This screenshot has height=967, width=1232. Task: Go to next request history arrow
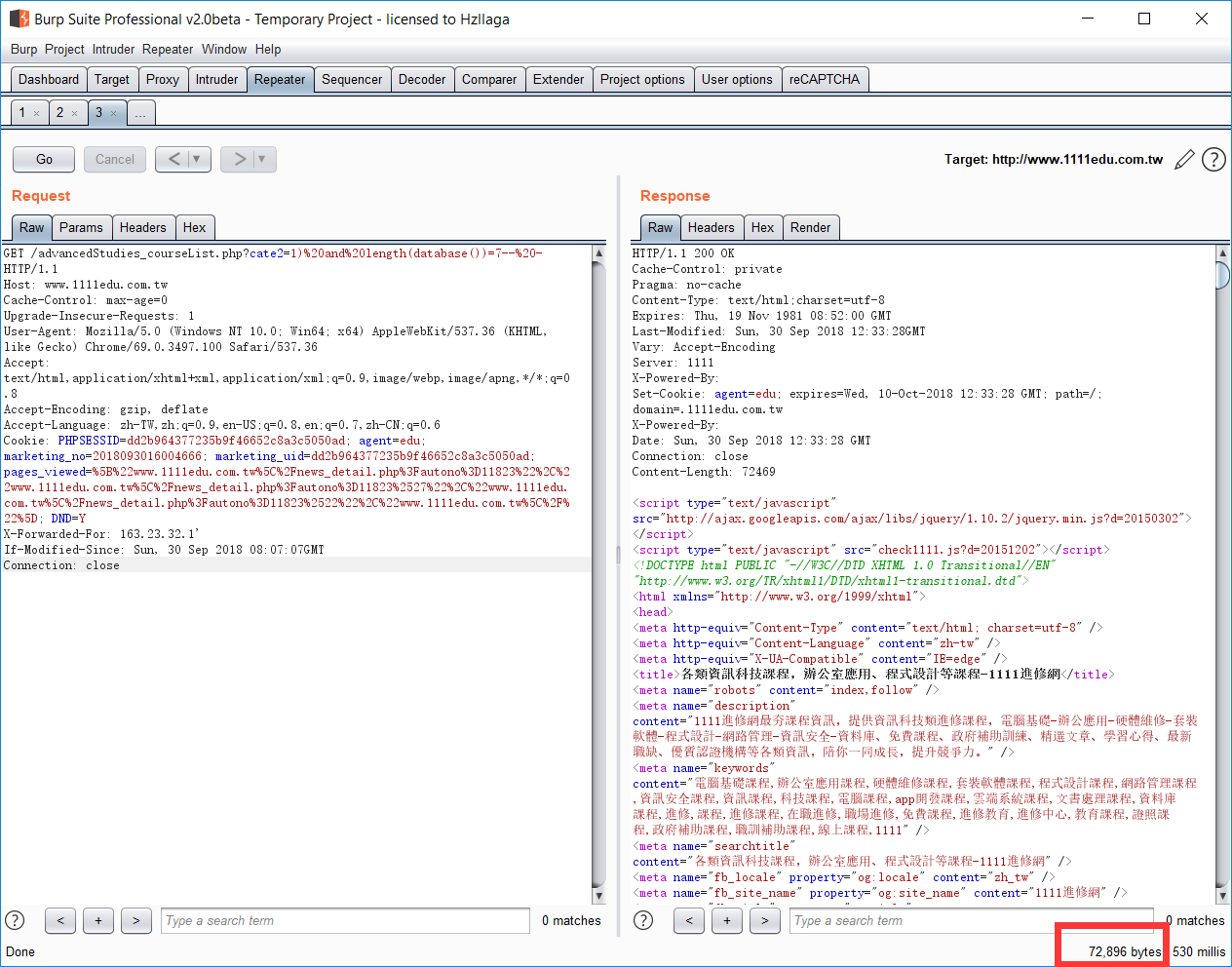pyautogui.click(x=239, y=159)
